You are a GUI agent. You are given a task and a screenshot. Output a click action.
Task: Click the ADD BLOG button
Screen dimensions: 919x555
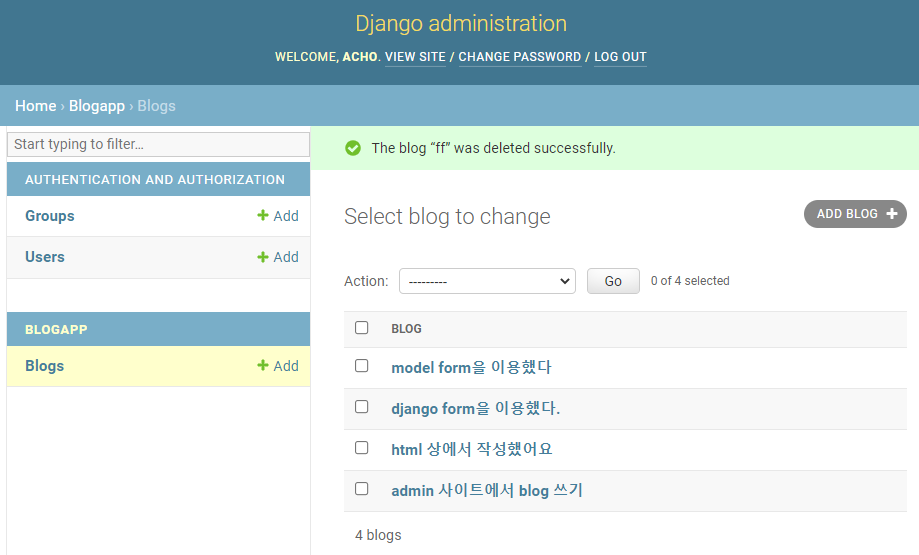click(855, 214)
